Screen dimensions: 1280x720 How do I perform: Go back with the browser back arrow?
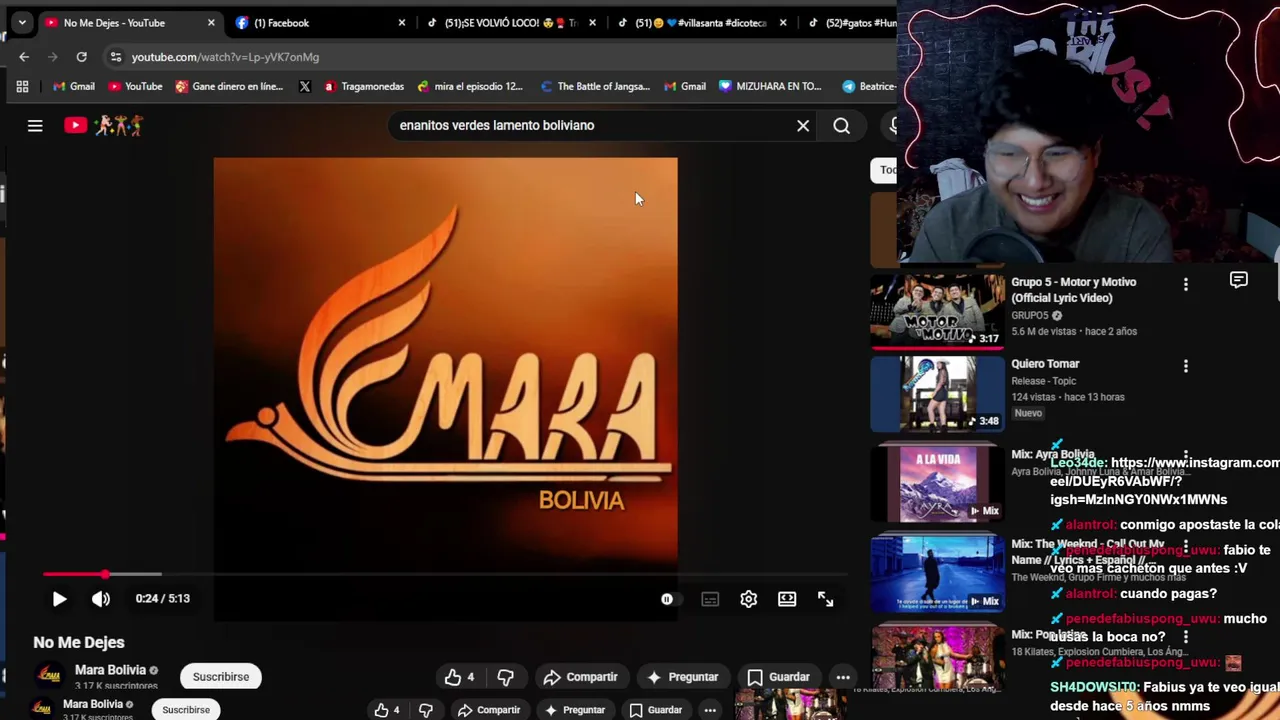click(24, 57)
